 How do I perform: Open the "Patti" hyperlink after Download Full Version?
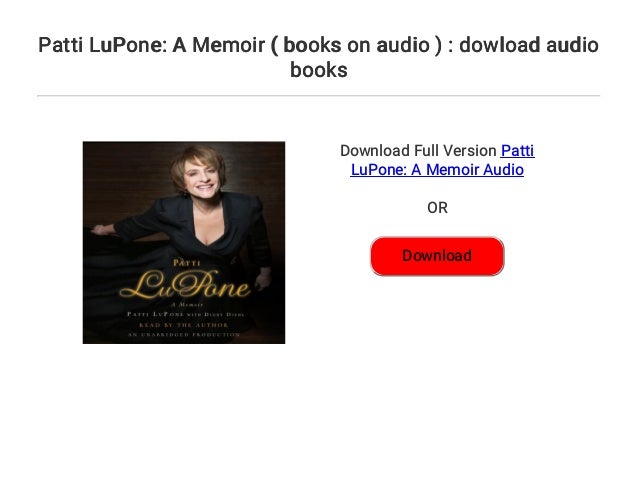[x=518, y=151]
